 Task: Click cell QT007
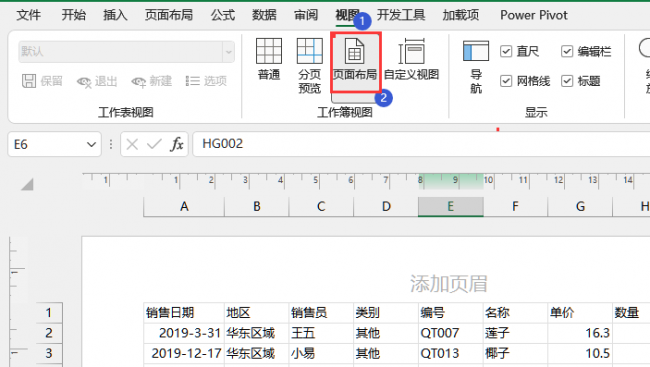451,333
